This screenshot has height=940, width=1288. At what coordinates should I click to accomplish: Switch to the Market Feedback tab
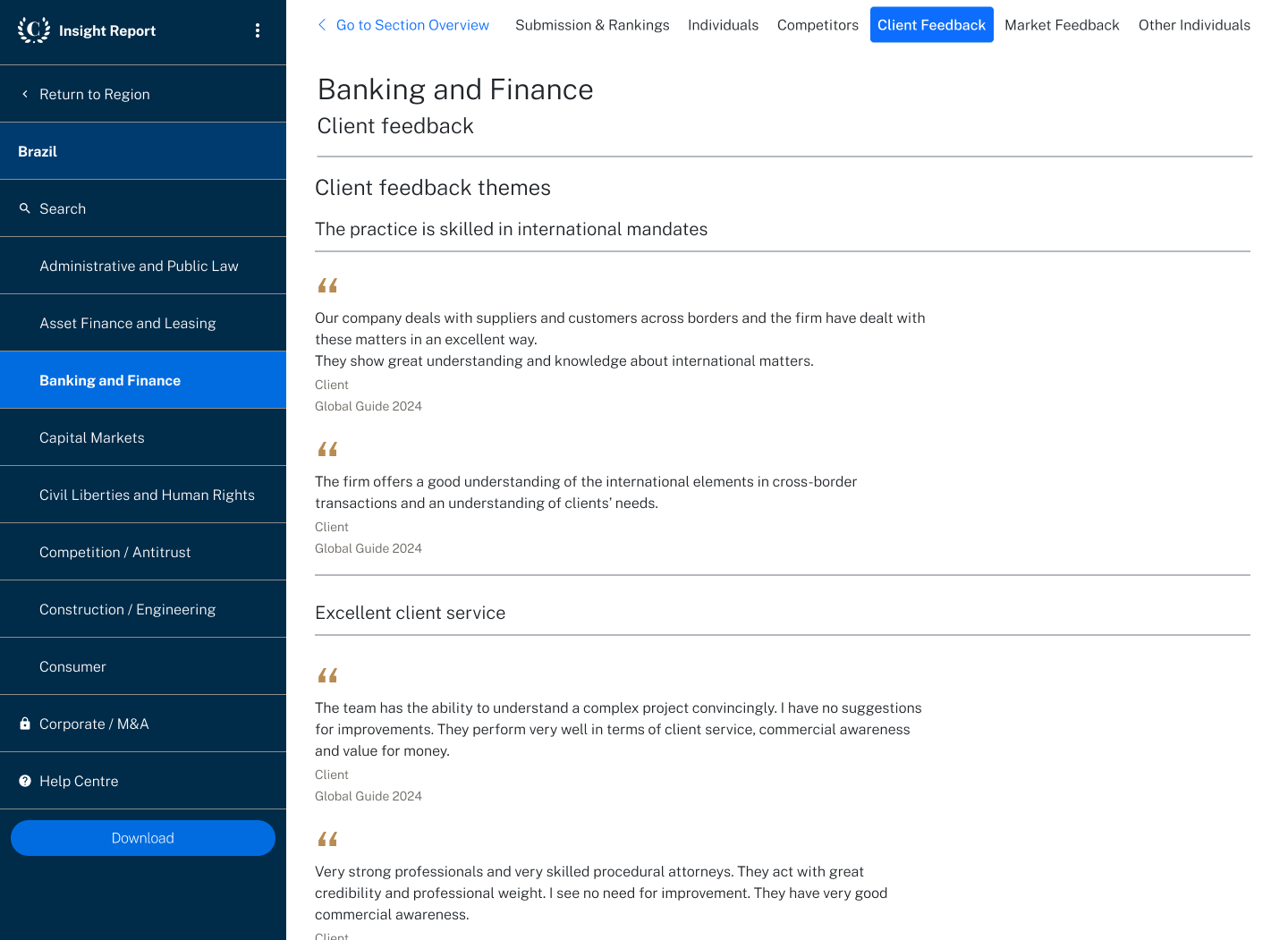[x=1062, y=25]
